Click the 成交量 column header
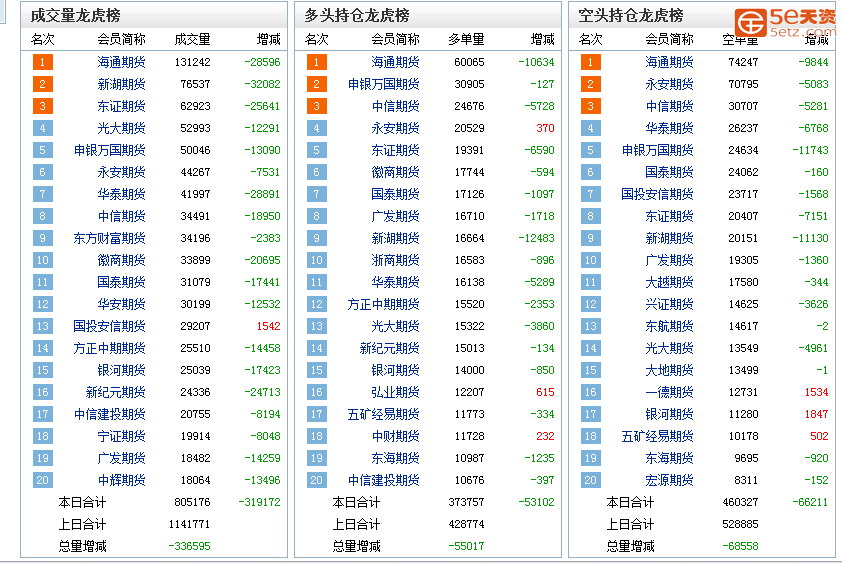The height and width of the screenshot is (563, 842). click(192, 40)
